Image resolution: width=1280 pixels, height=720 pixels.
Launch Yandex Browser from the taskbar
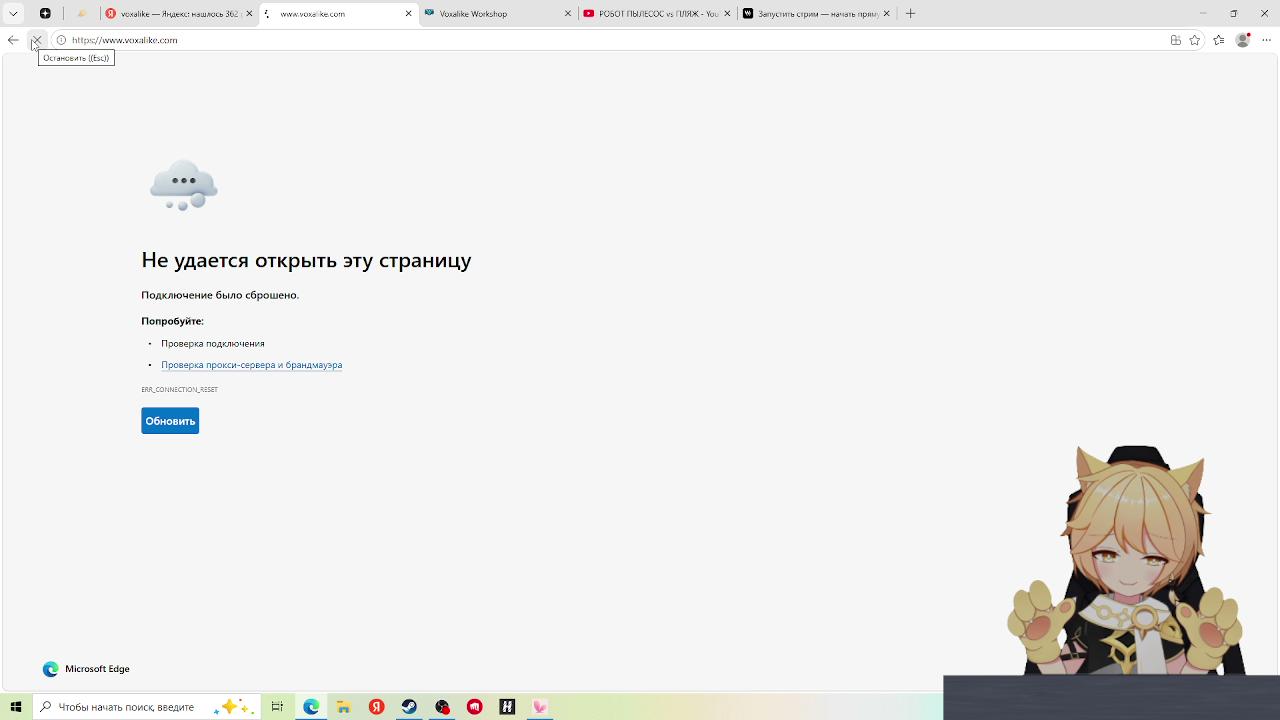[376, 707]
